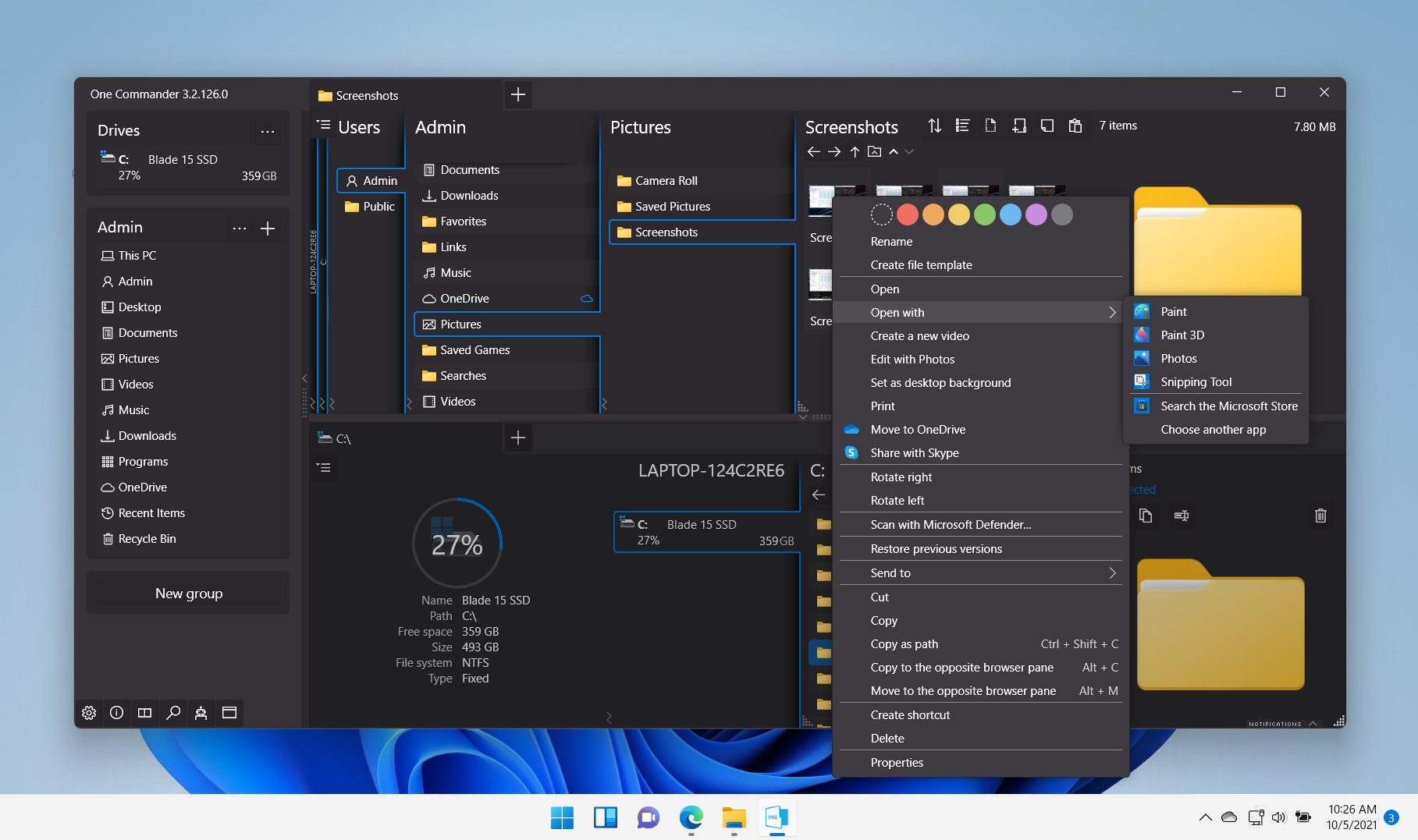Open Microsoft Edge from the taskbar
This screenshot has width=1418, height=840.
click(690, 817)
